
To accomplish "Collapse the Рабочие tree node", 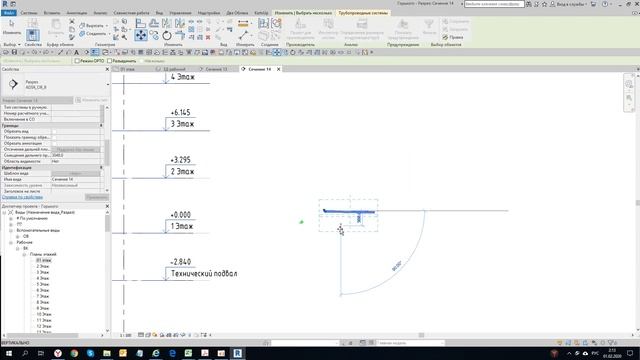I will pos(11,242).
